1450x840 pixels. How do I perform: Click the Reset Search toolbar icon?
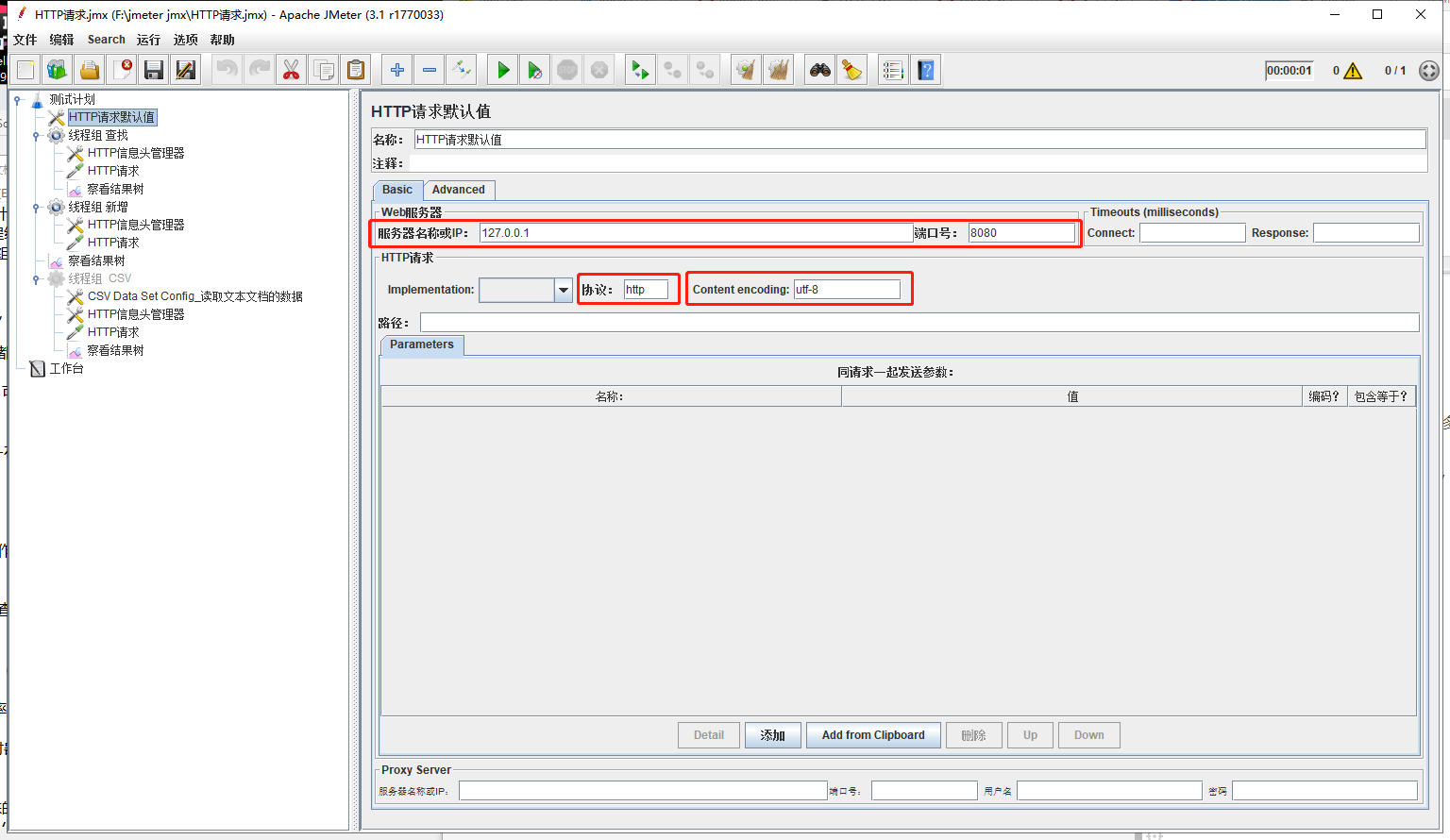point(852,70)
